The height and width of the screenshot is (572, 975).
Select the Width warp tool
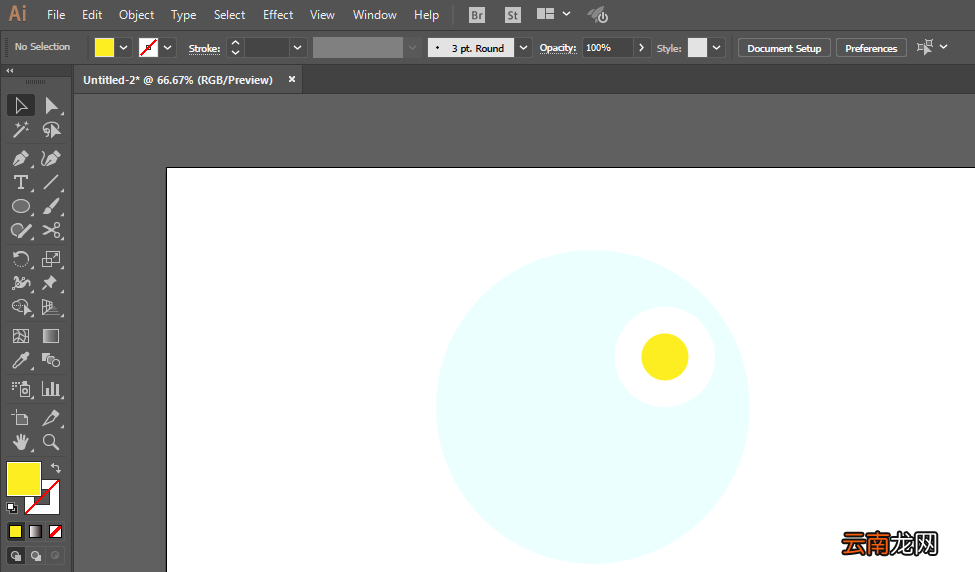[x=21, y=283]
